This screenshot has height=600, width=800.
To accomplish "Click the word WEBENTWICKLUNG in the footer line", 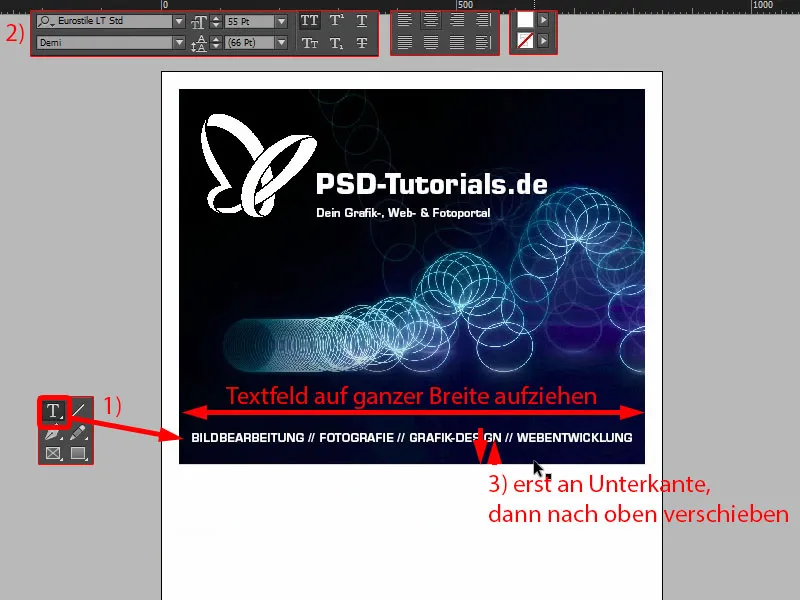I will coord(574,438).
